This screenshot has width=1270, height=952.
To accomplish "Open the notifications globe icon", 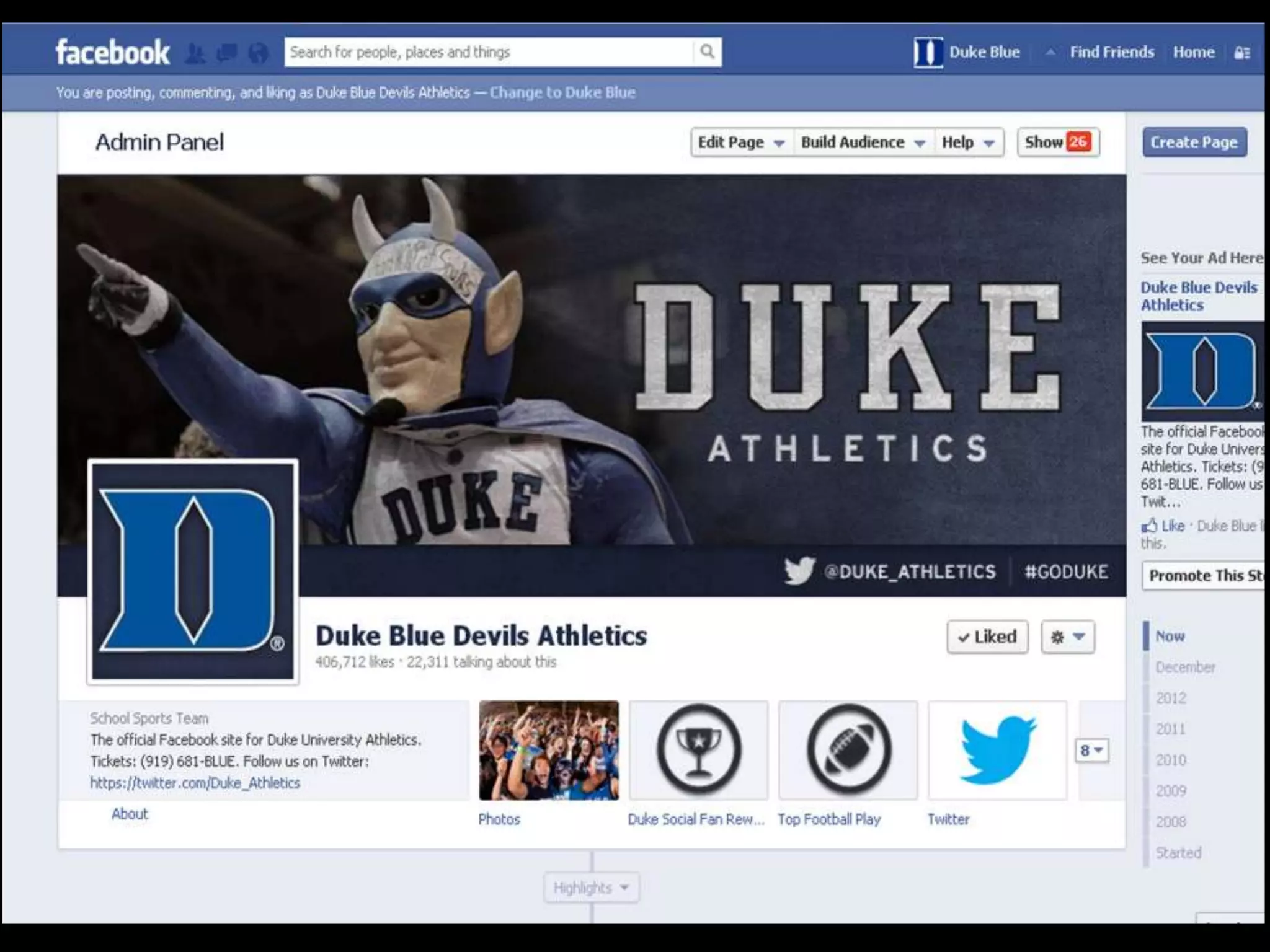I will [x=259, y=53].
